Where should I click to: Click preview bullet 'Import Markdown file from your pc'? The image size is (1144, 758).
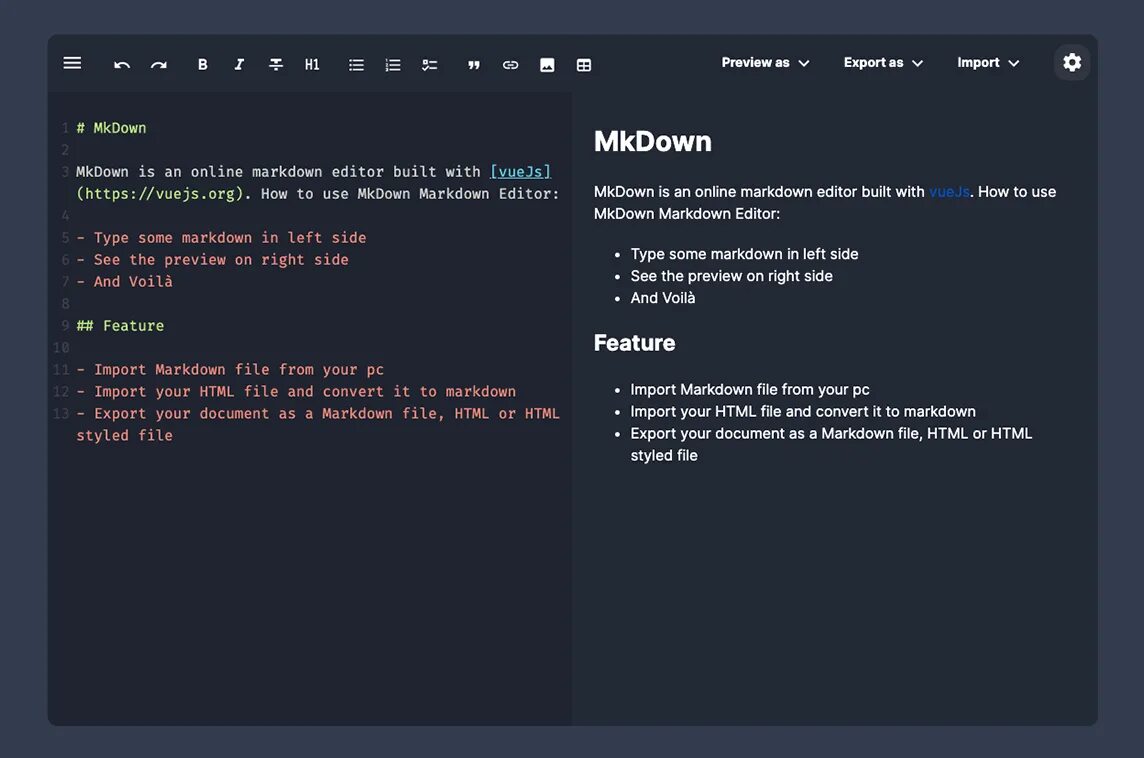pos(749,390)
